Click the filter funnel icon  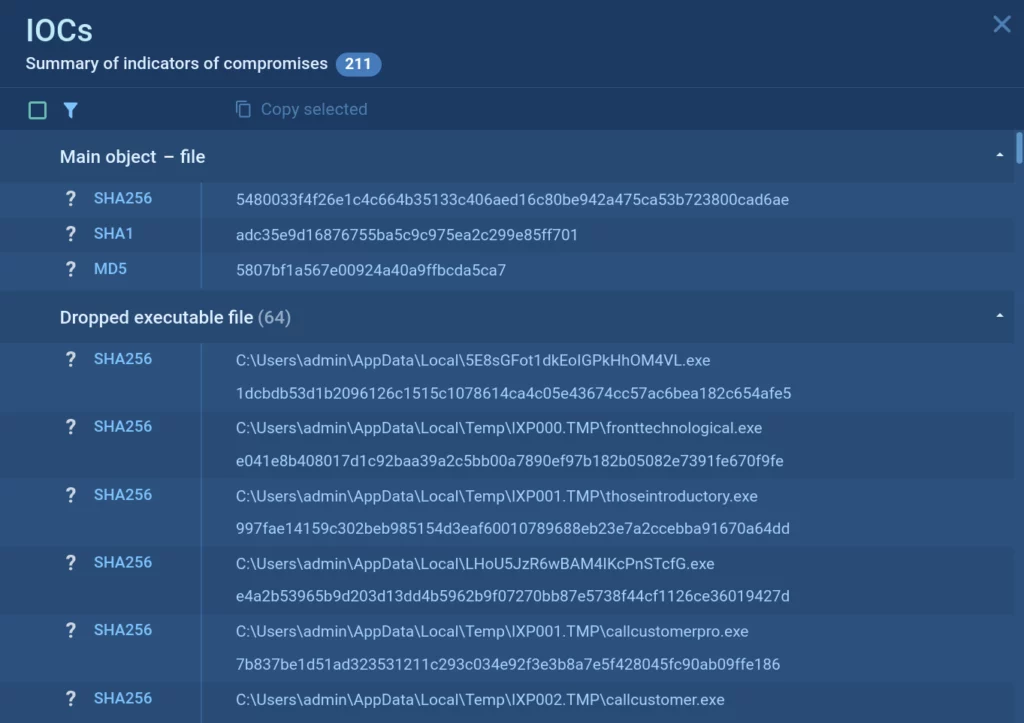click(70, 110)
